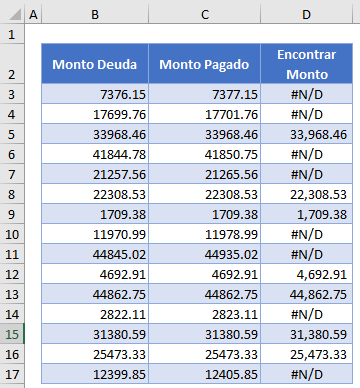
Task: Select cell with value 7377.15
Action: (205, 94)
